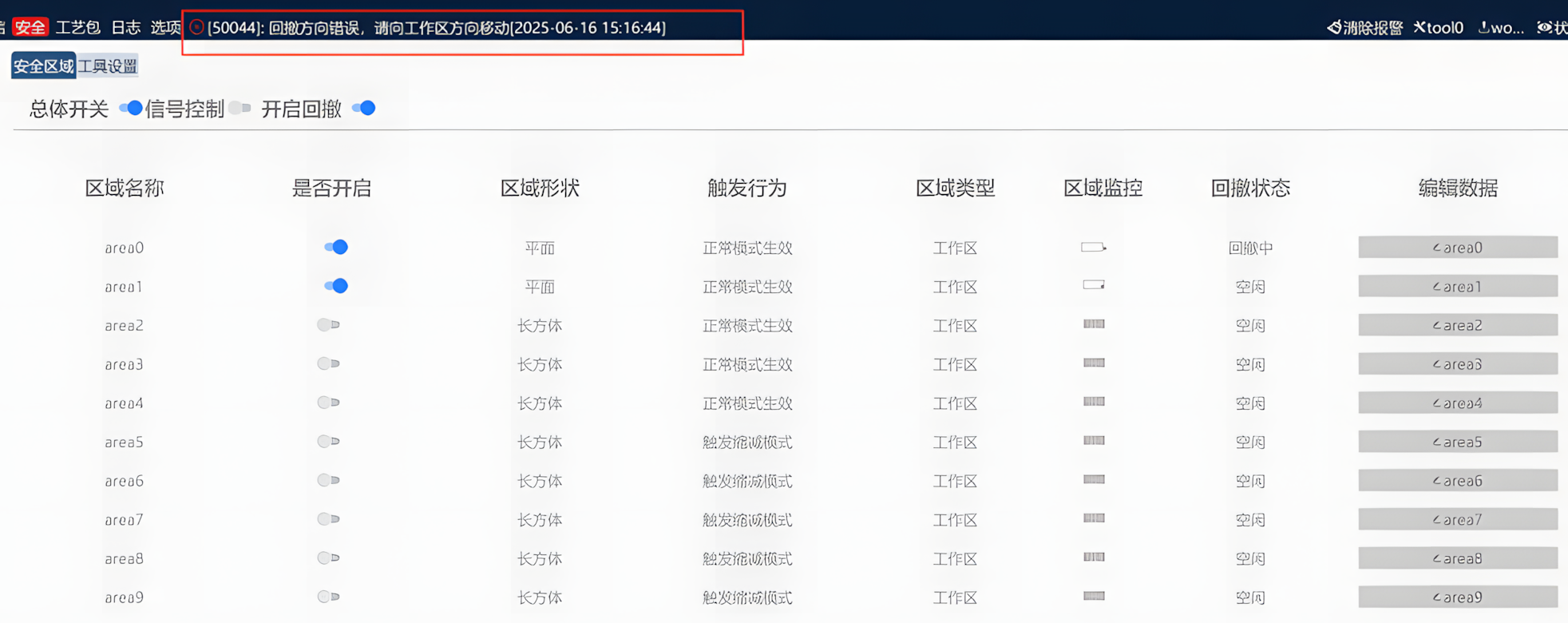Viewport: 1568px width, 623px height.
Task: Click the area7 edit data button
Action: [1458, 519]
